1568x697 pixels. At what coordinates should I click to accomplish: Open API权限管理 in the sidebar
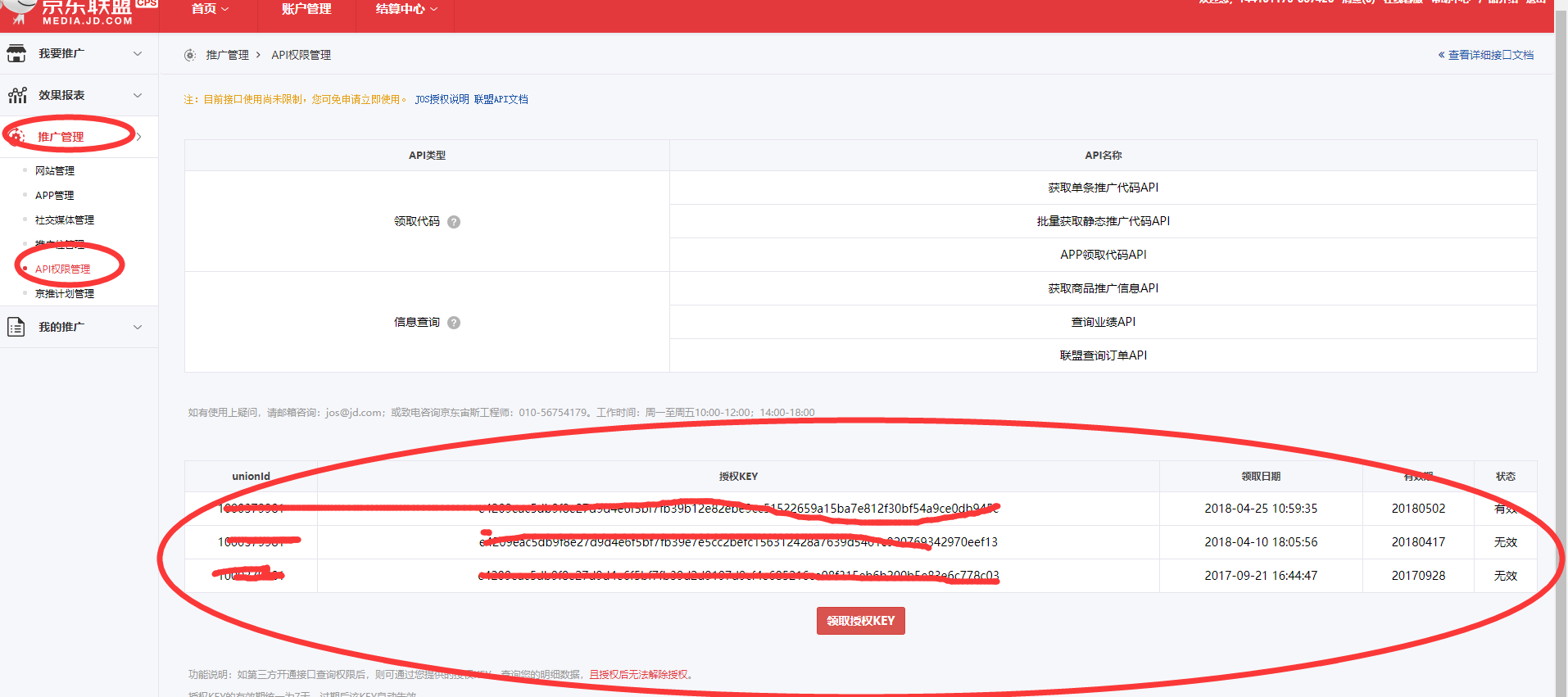pyautogui.click(x=63, y=269)
